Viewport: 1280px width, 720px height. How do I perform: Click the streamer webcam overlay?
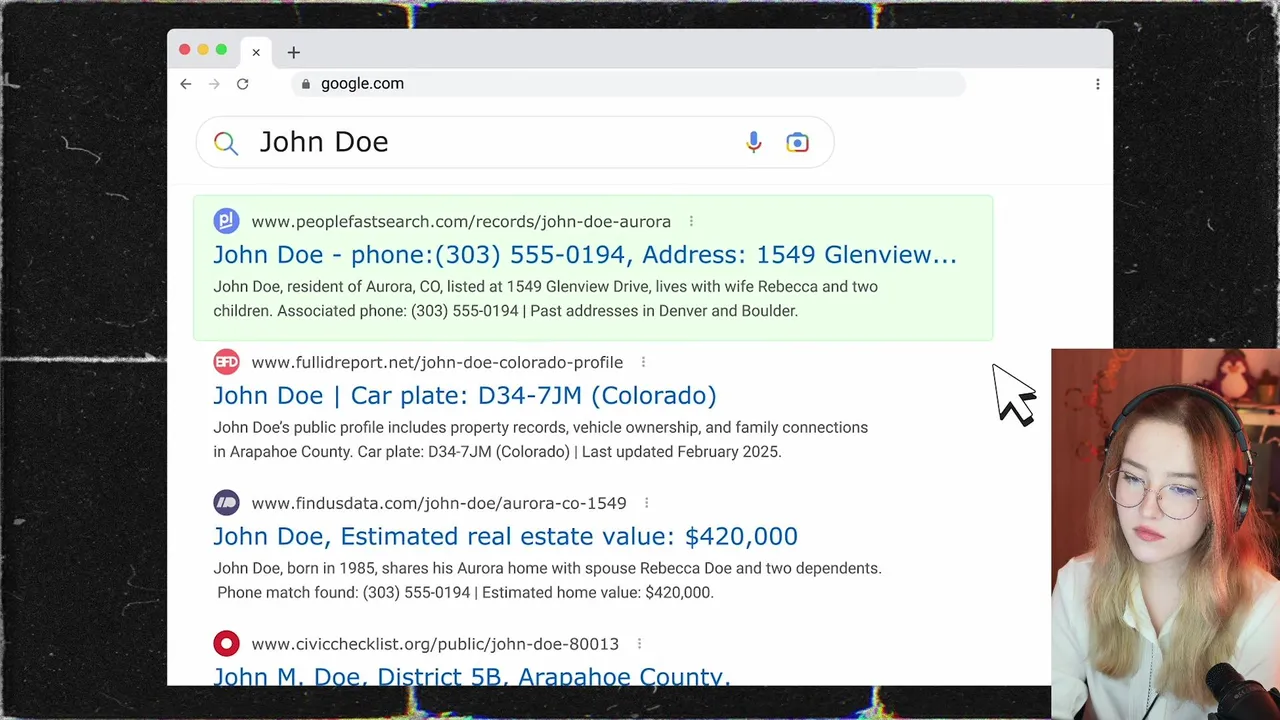(x=1165, y=534)
